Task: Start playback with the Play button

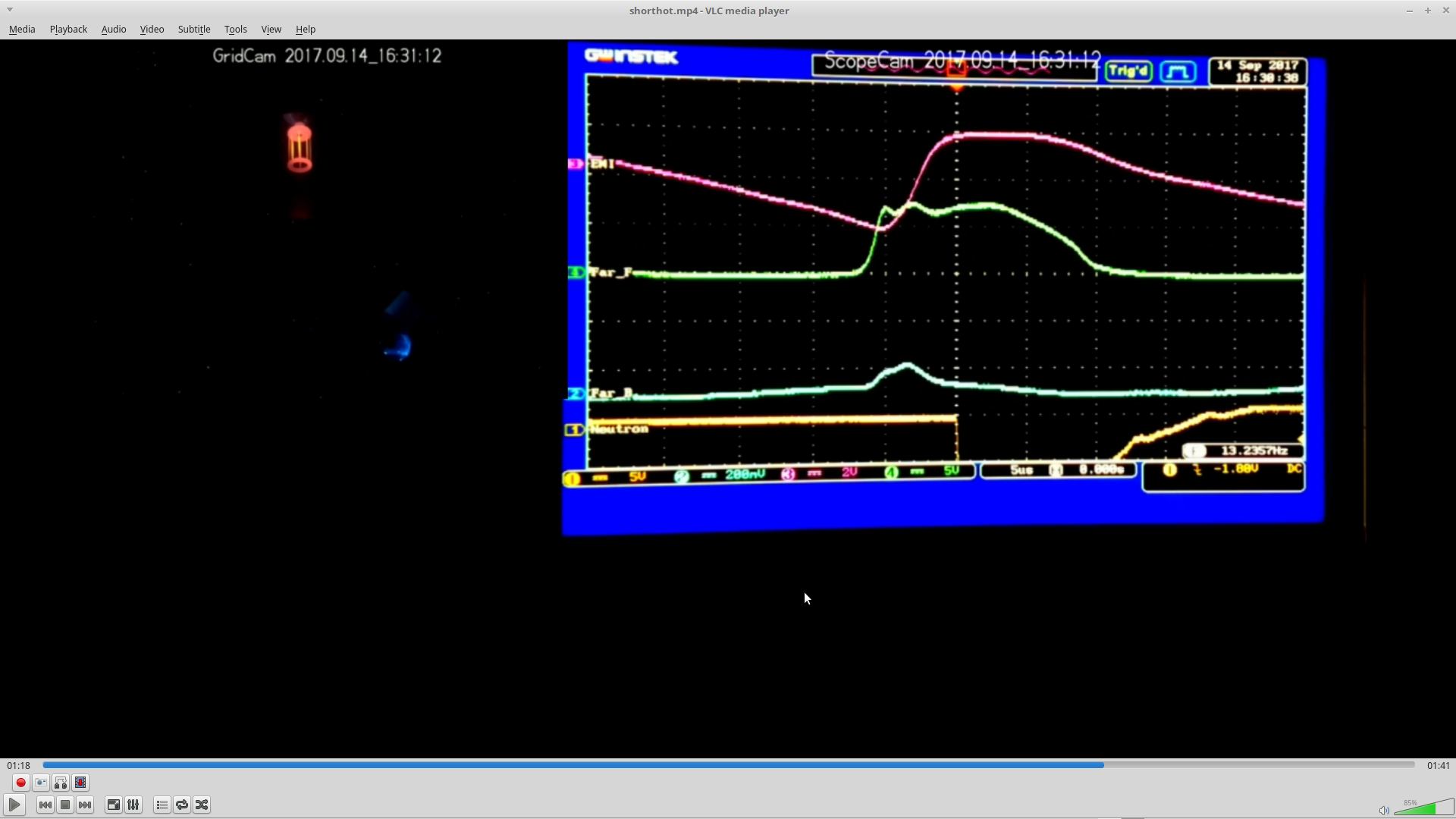Action: click(14, 805)
